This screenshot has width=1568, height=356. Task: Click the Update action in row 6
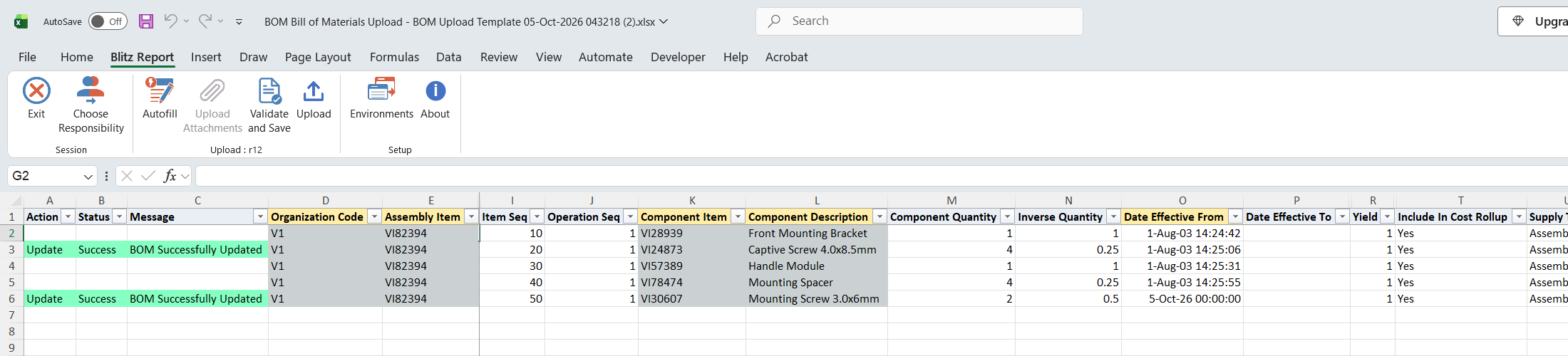pyautogui.click(x=50, y=299)
